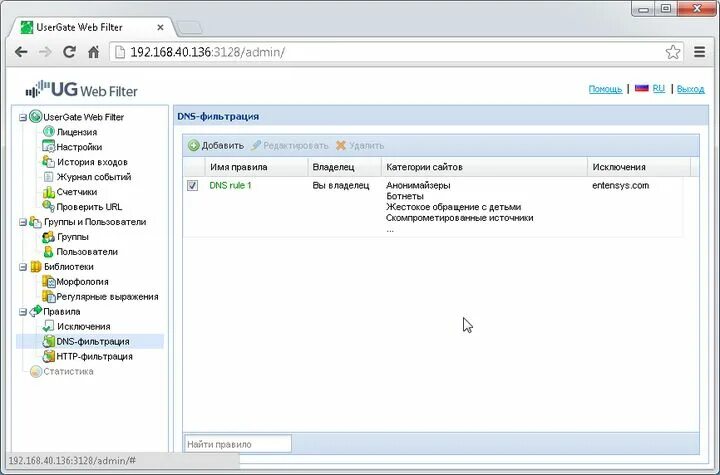The width and height of the screenshot is (720, 475).
Task: Click the green plus Добавить icon
Action: pos(194,146)
